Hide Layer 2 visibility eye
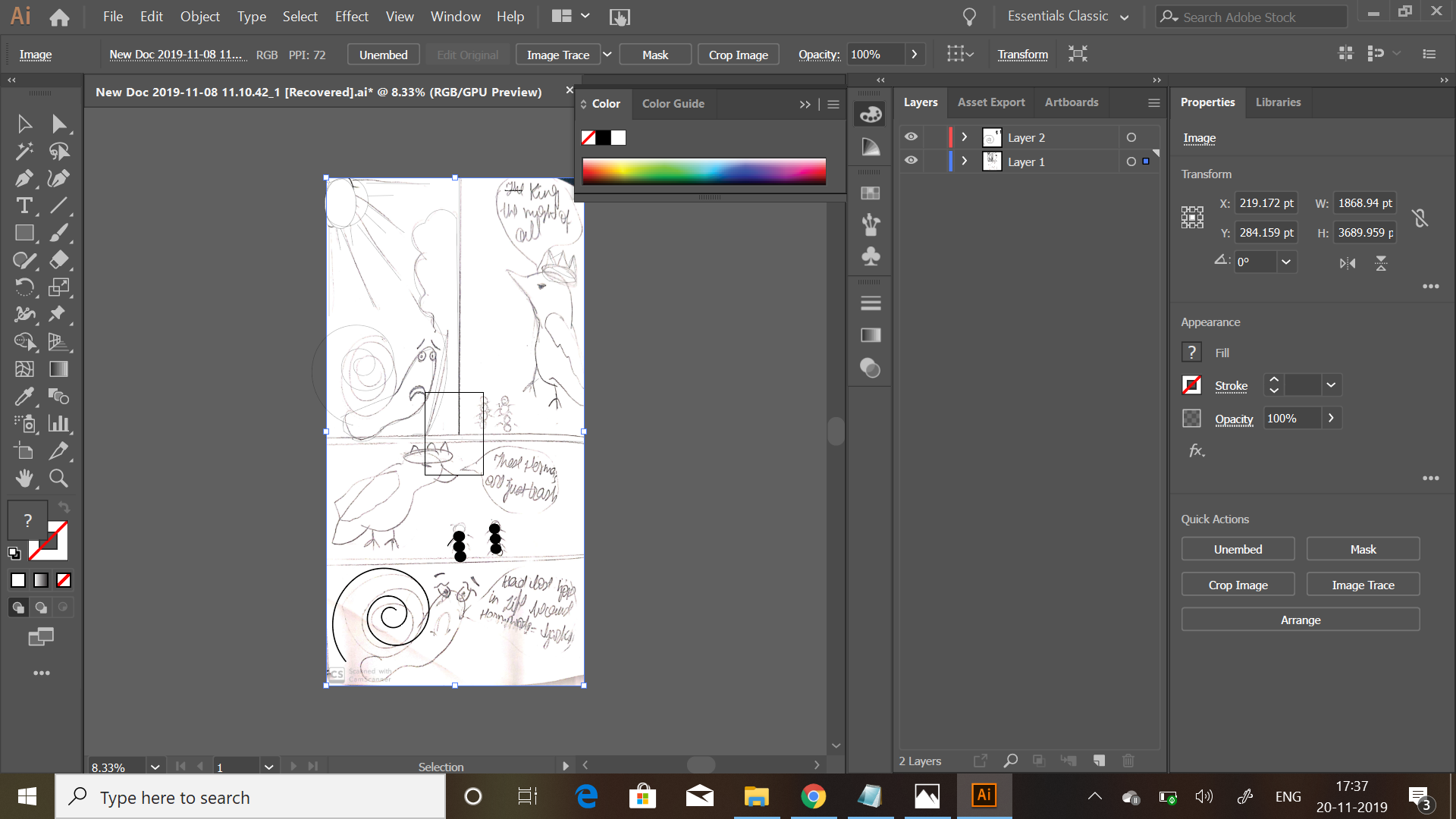Image resolution: width=1456 pixels, height=819 pixels. pyautogui.click(x=911, y=137)
